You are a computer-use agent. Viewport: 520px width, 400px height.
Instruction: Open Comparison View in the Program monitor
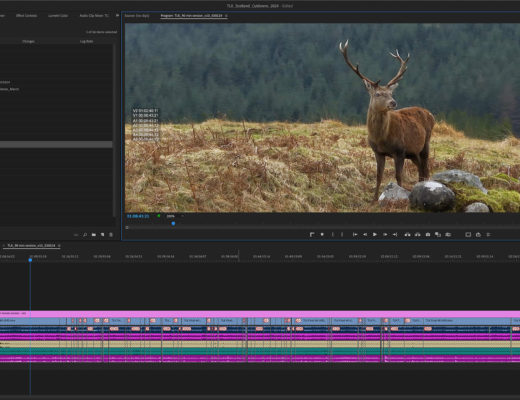438,235
